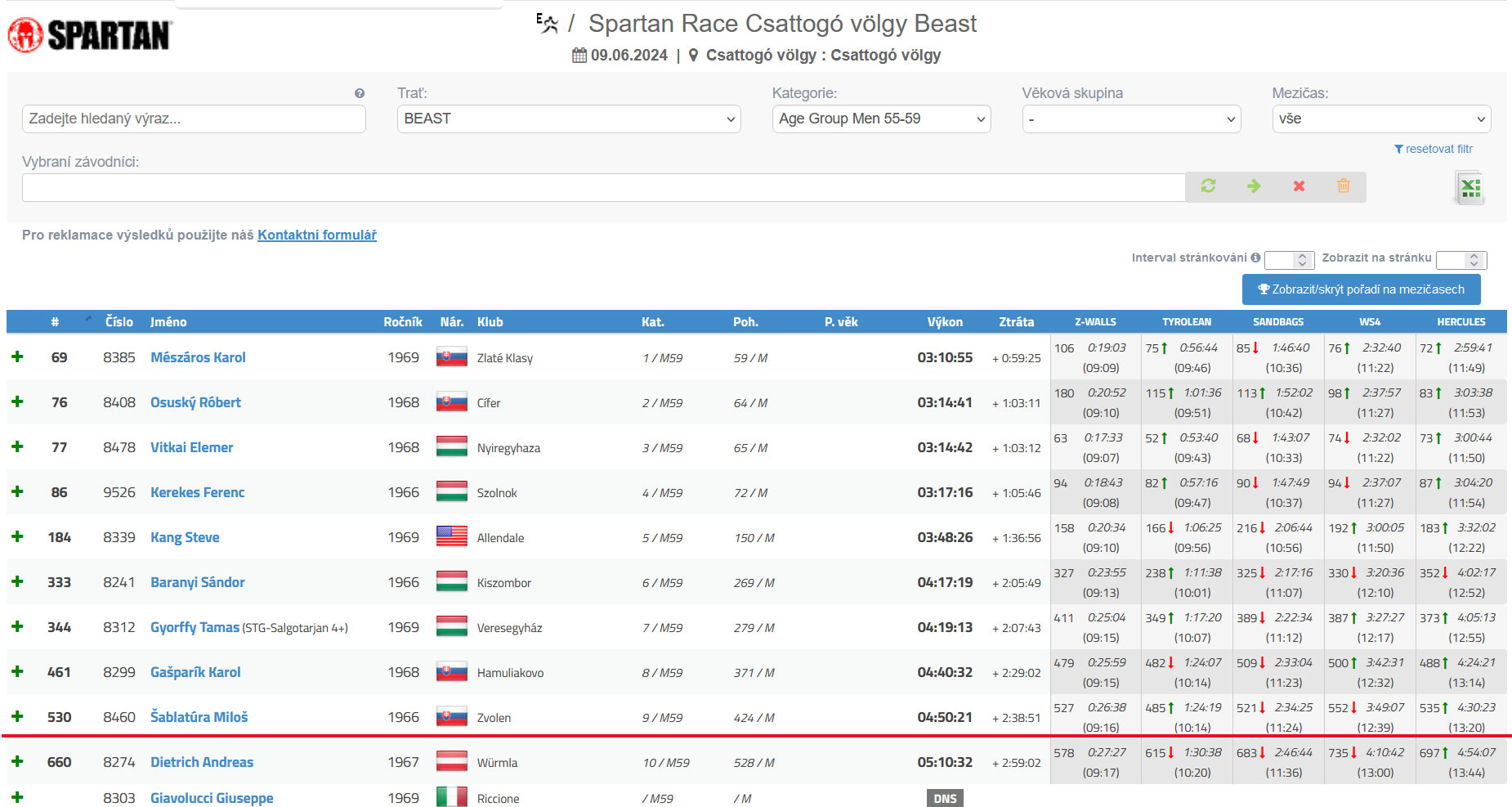The image size is (1512, 807).
Task: Expand row of Vitkai Elemer with plus icon
Action: click(17, 446)
